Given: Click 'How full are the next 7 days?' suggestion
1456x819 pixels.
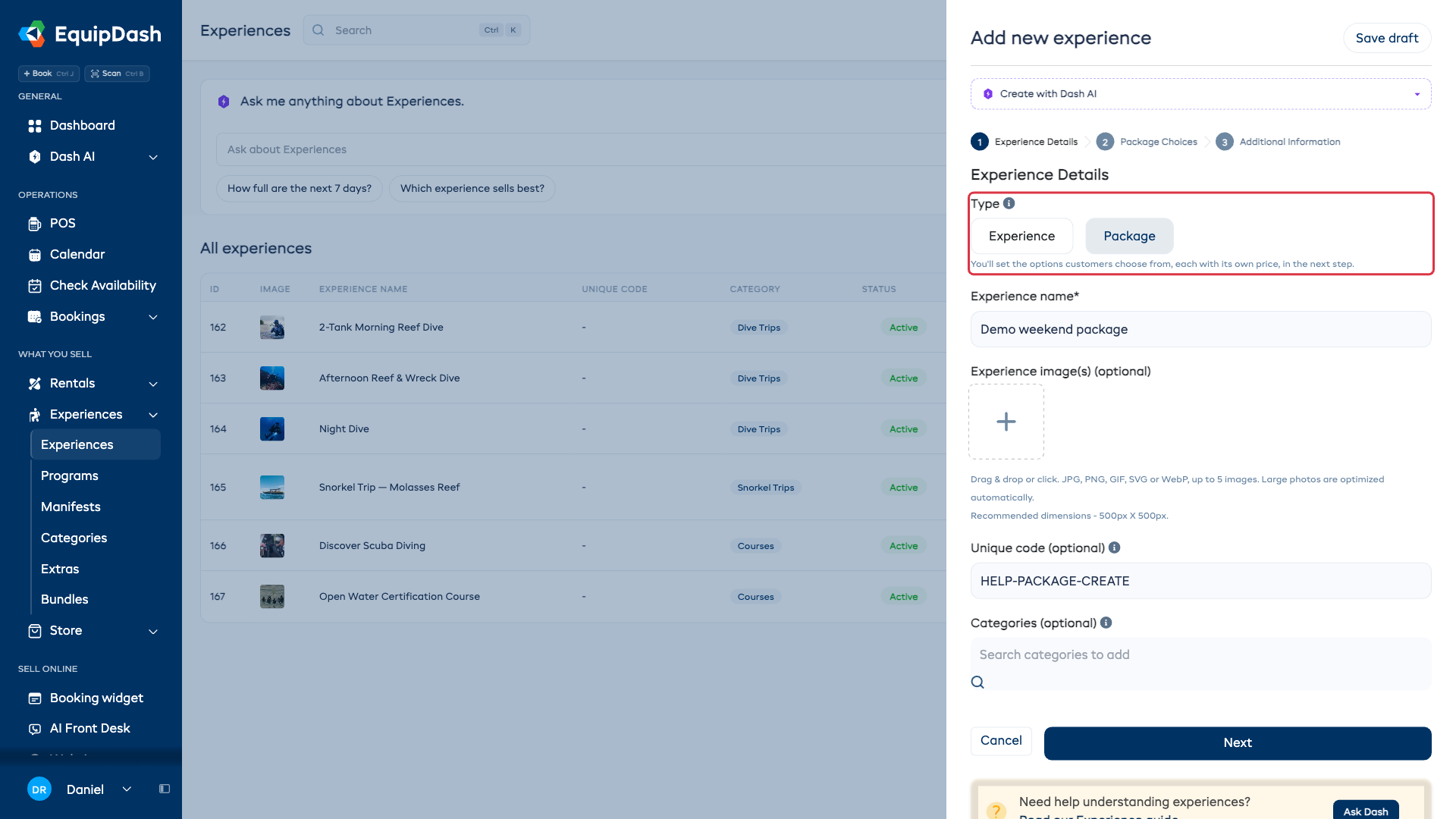Looking at the screenshot, I should point(300,188).
